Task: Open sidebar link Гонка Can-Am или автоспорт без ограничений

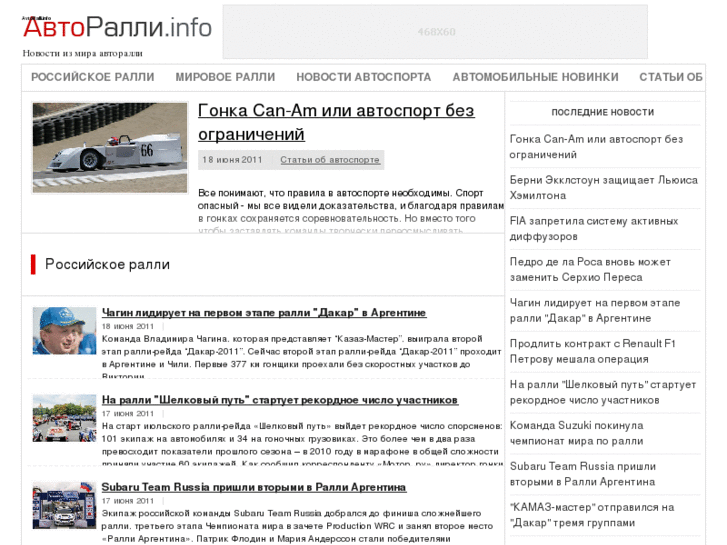Action: (x=596, y=147)
